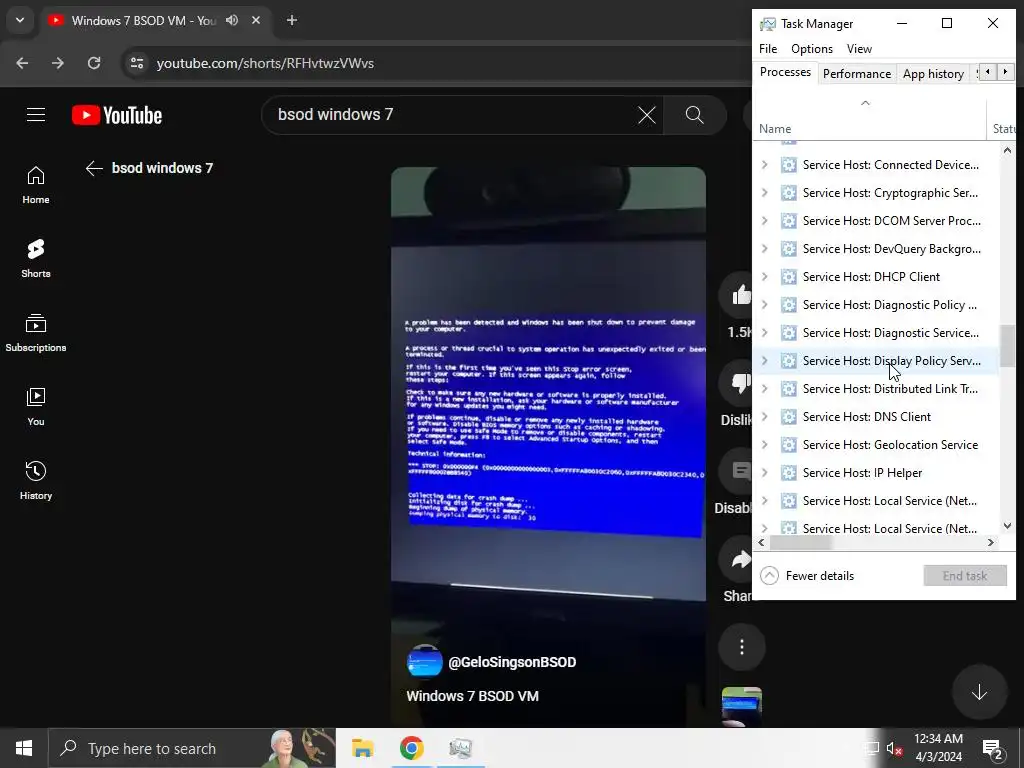Mute the tab via the speaker icon
Screen dimensions: 1024x768
coord(232,20)
